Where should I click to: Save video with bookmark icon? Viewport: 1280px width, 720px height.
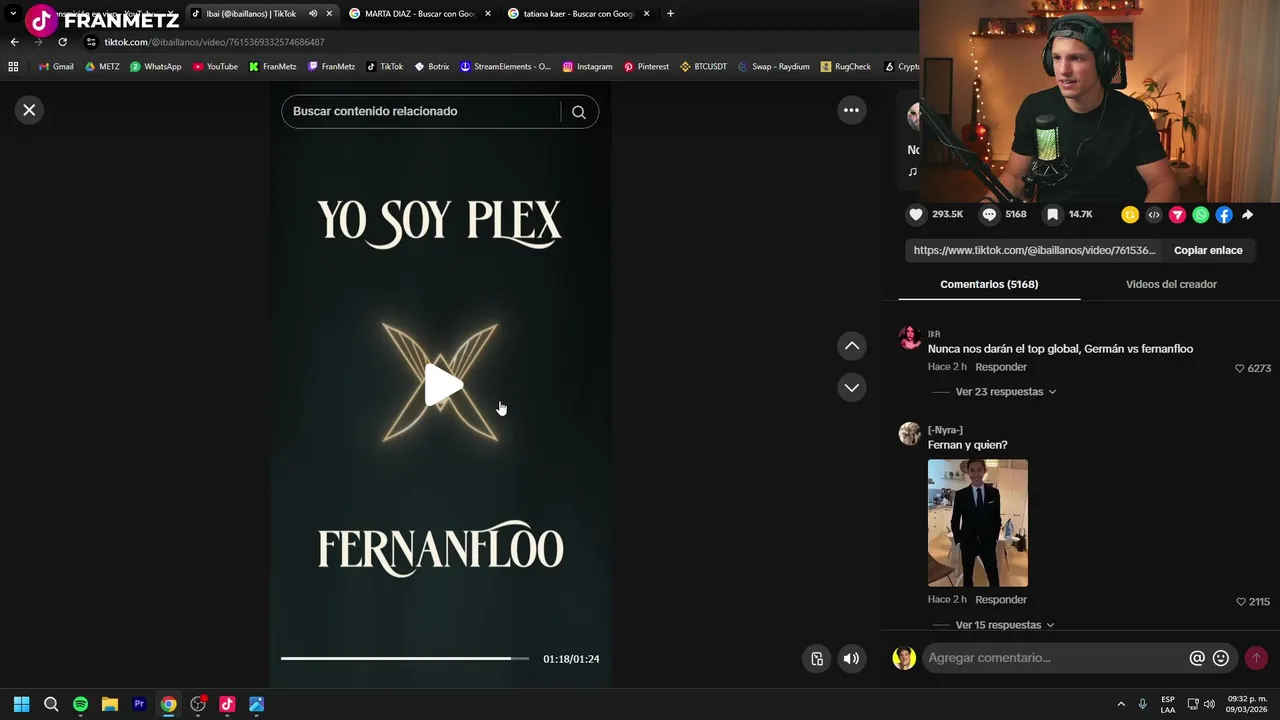click(x=1052, y=214)
